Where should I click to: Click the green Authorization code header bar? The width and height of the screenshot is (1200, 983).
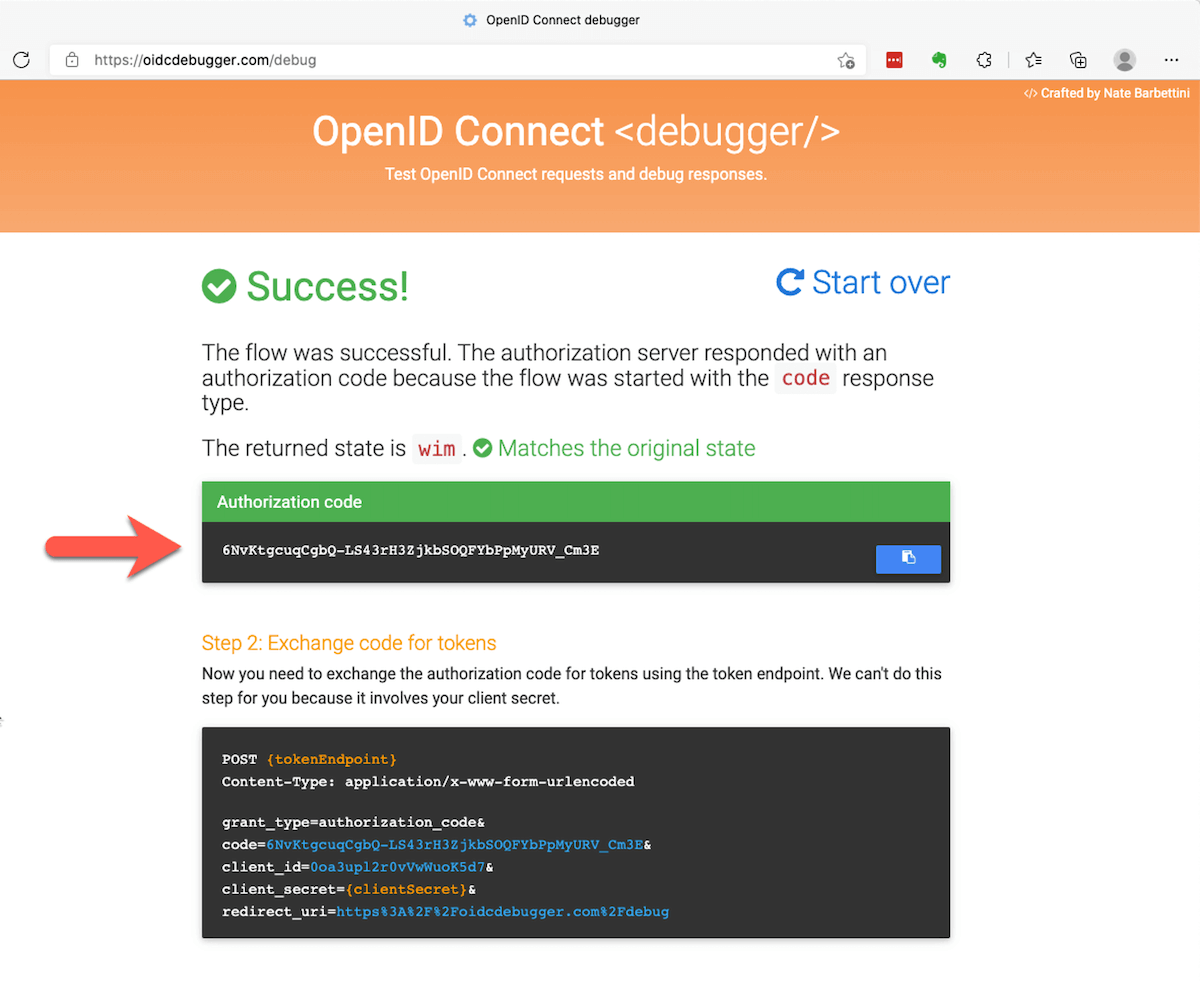575,502
